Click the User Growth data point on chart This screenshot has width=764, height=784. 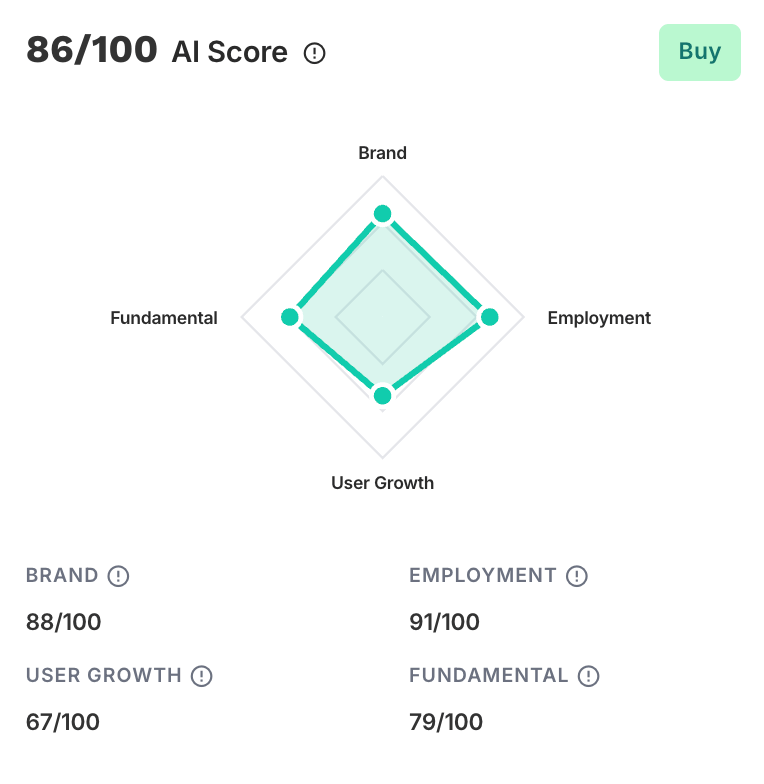tap(382, 395)
